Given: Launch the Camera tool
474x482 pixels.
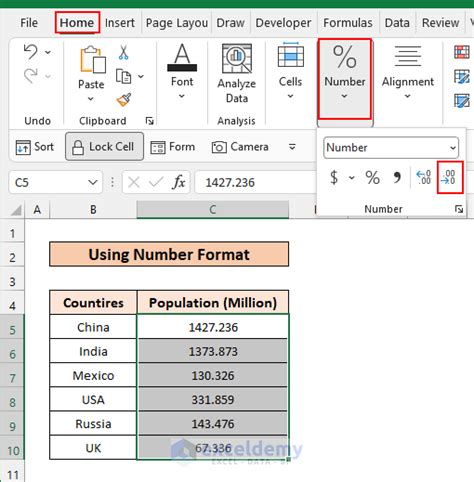Looking at the screenshot, I should click(240, 147).
